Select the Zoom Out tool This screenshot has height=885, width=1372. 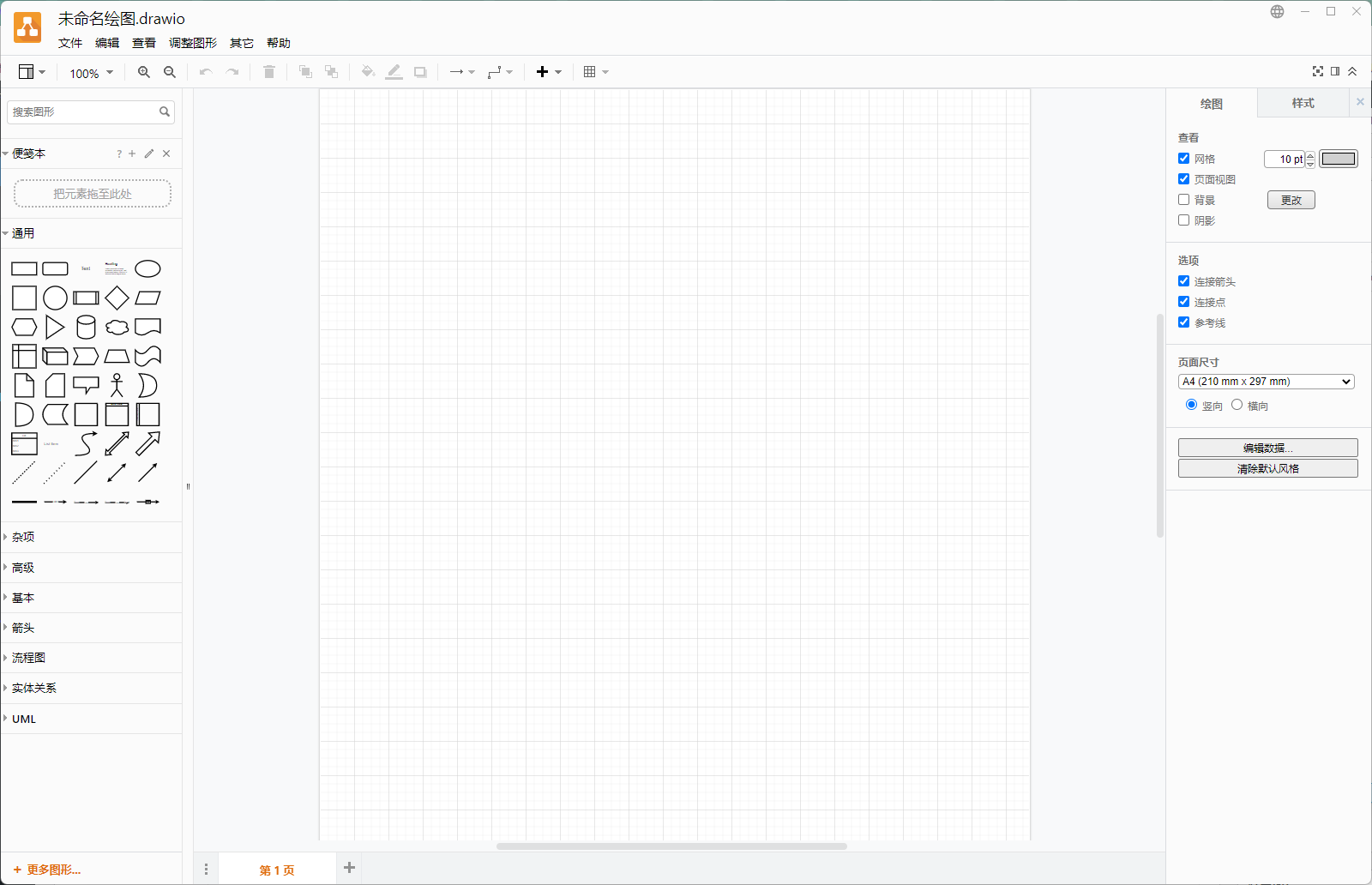click(169, 72)
